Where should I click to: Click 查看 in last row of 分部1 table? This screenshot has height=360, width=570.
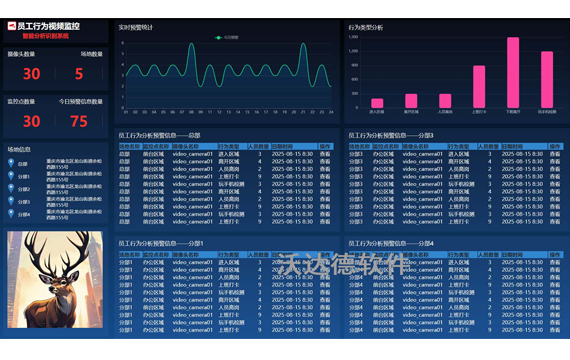tap(325, 330)
